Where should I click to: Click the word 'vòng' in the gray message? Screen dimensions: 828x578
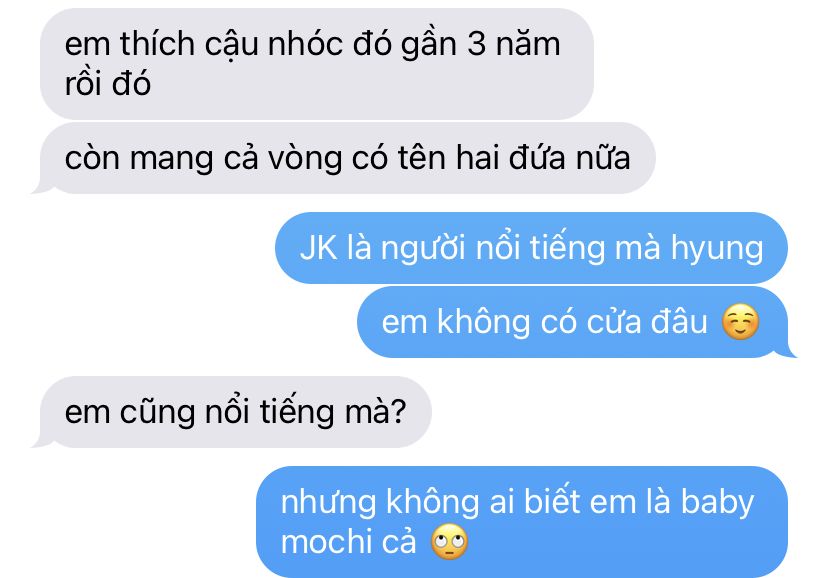pos(305,159)
